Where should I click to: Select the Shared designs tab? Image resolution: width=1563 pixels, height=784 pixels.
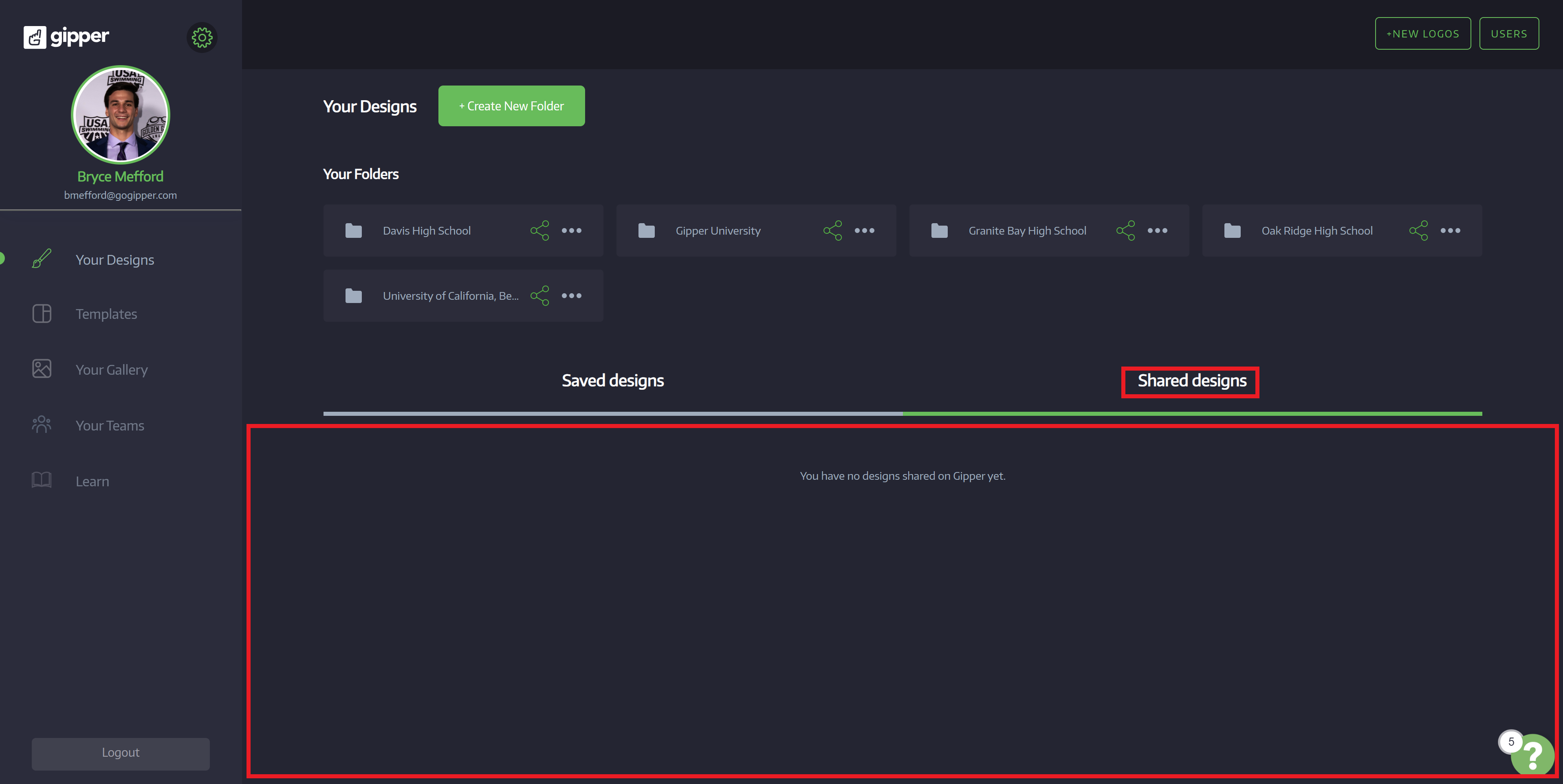pyautogui.click(x=1192, y=381)
